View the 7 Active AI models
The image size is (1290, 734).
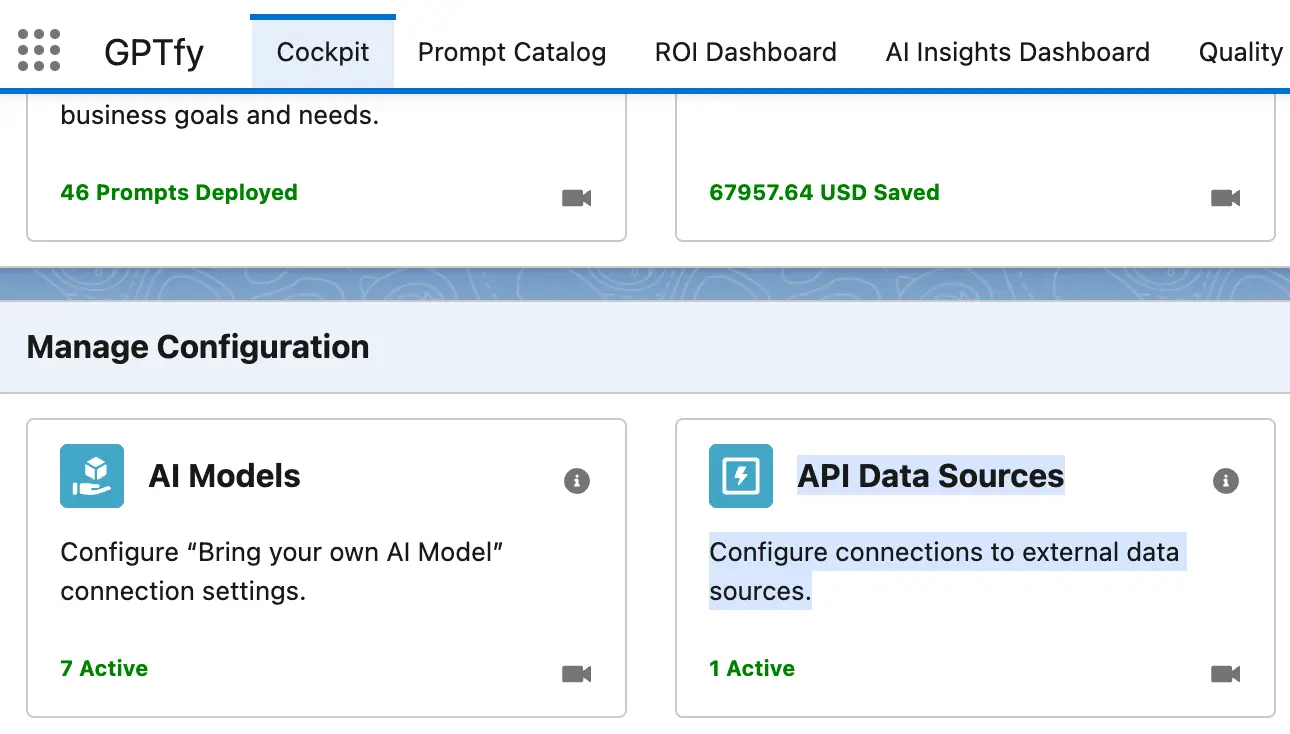point(104,668)
